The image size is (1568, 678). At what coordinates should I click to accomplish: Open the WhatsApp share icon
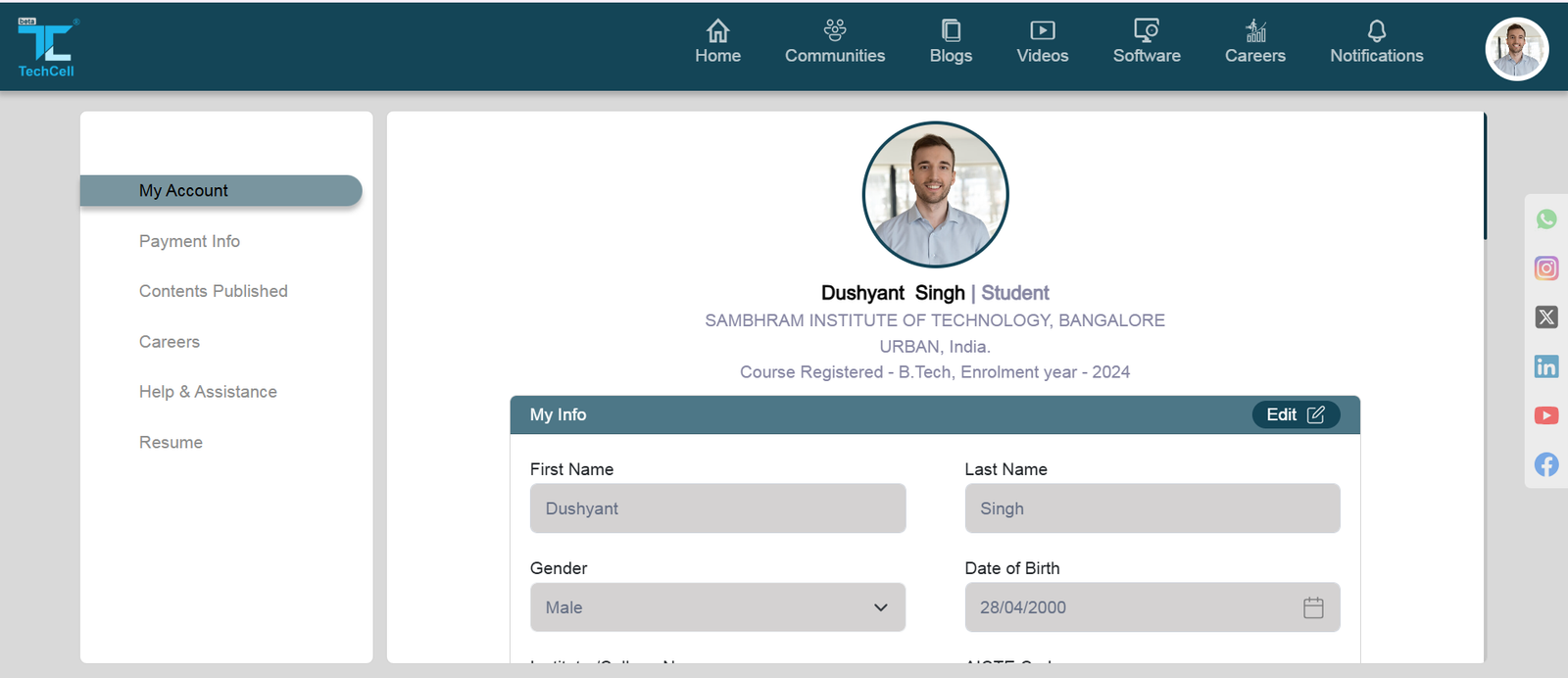click(1546, 219)
